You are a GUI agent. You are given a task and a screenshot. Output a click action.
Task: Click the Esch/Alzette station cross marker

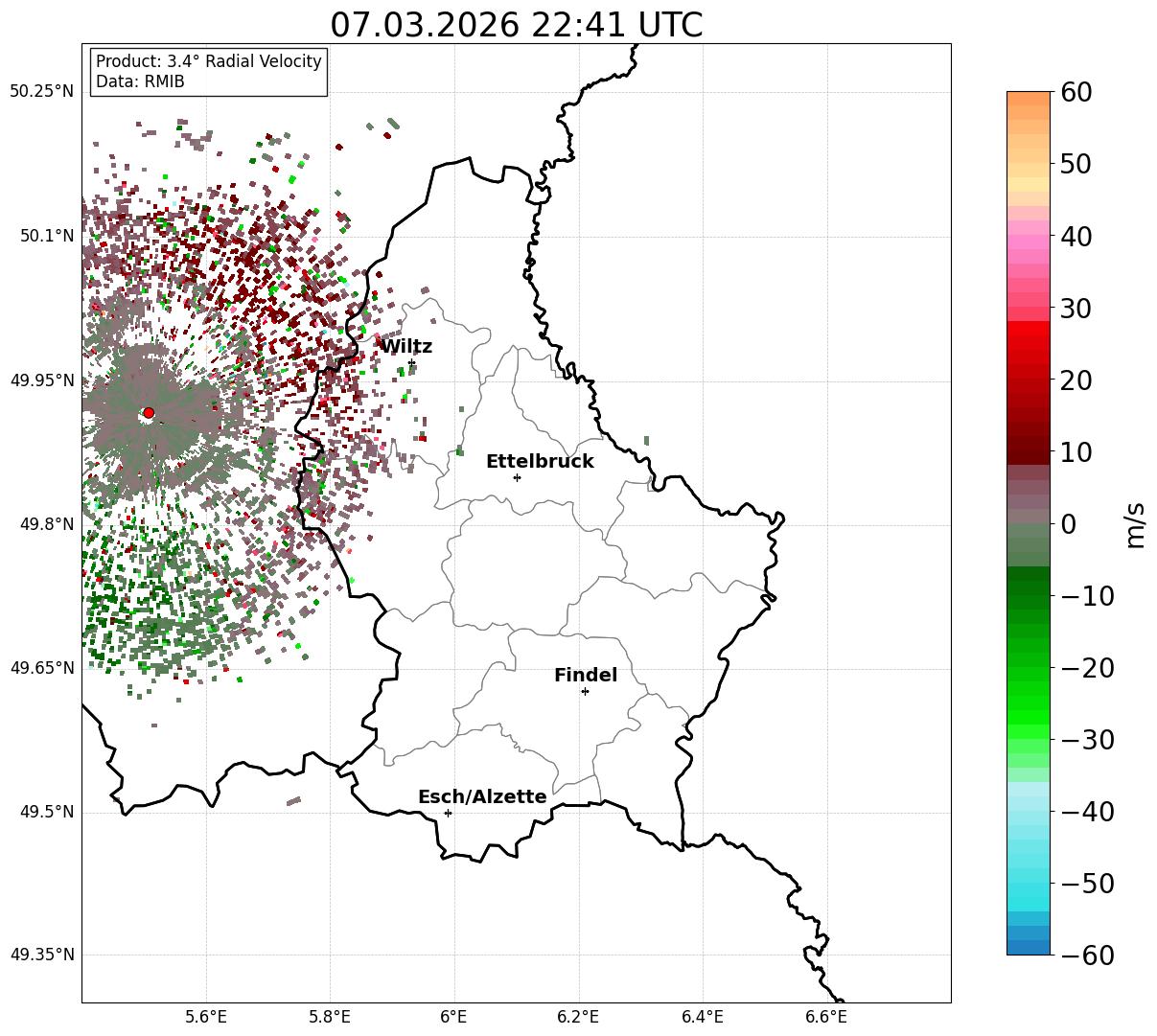[448, 813]
